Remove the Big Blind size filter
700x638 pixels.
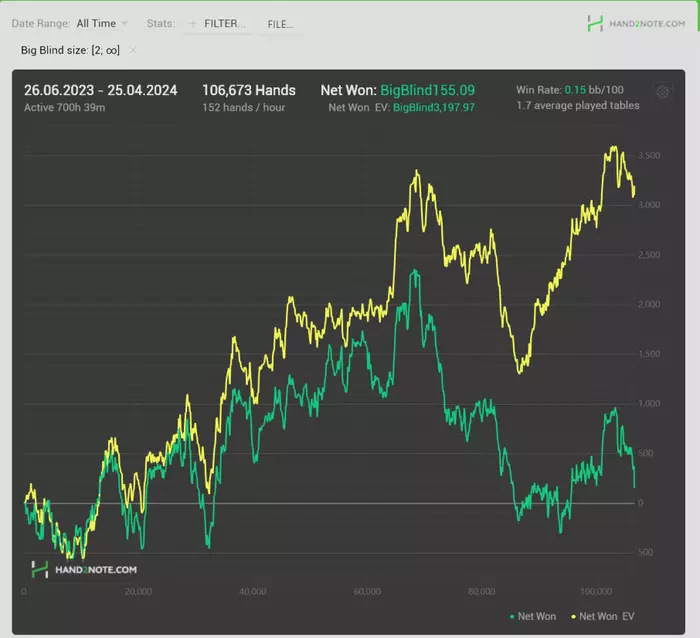pos(133,50)
